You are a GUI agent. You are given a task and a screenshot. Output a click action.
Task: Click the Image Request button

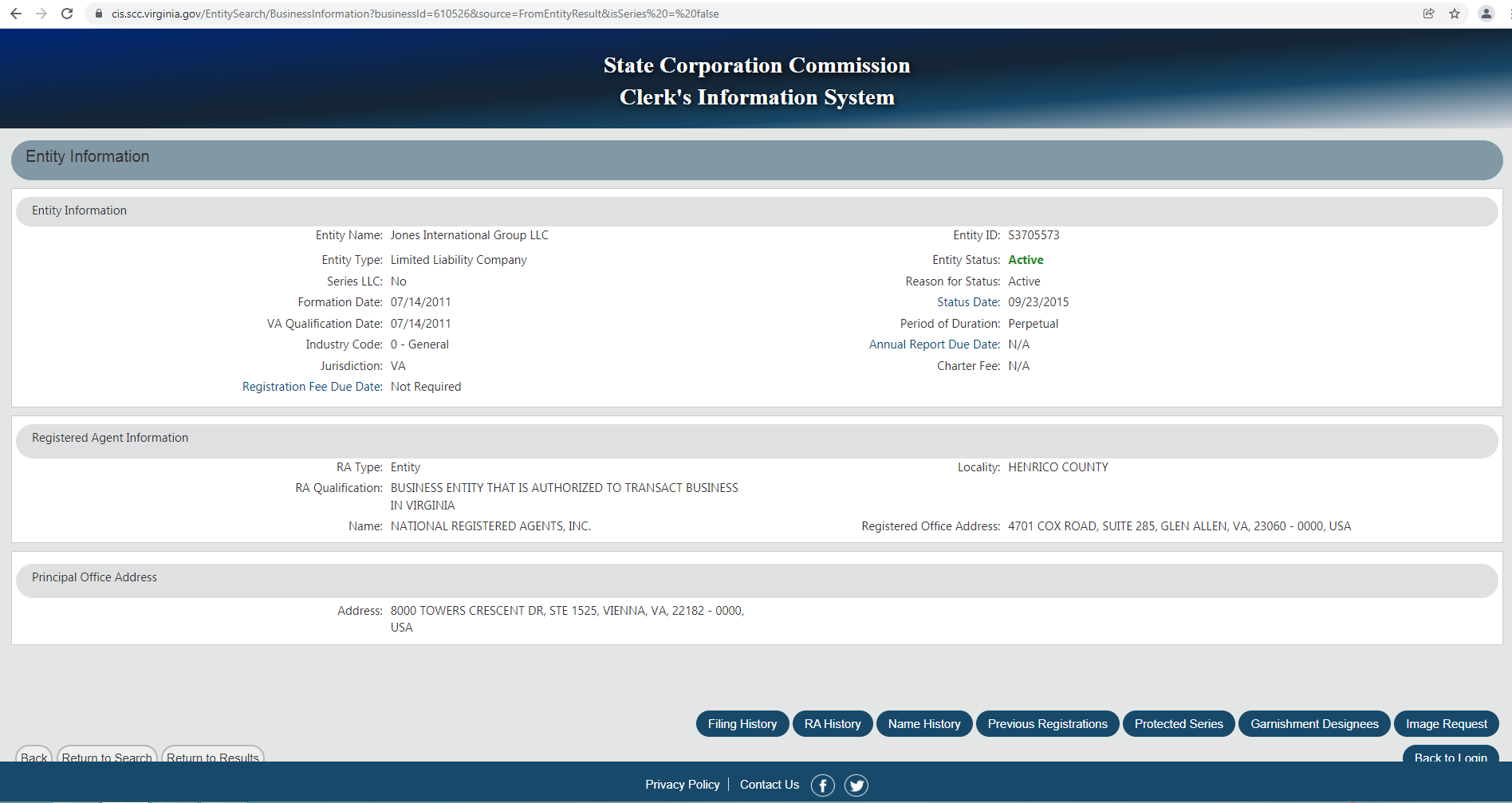coord(1446,724)
